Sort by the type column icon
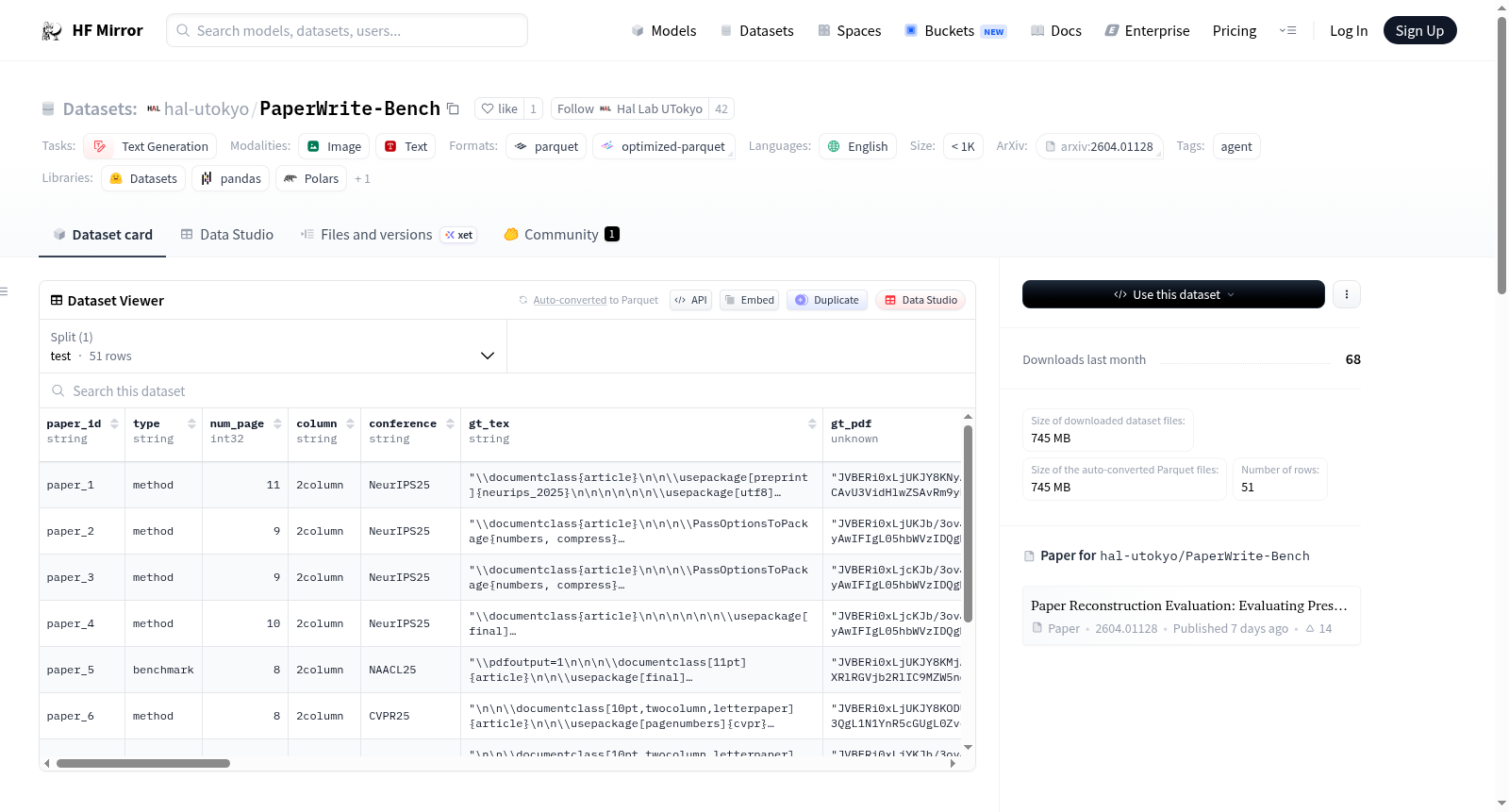This screenshot has width=1509, height=812. pyautogui.click(x=191, y=423)
